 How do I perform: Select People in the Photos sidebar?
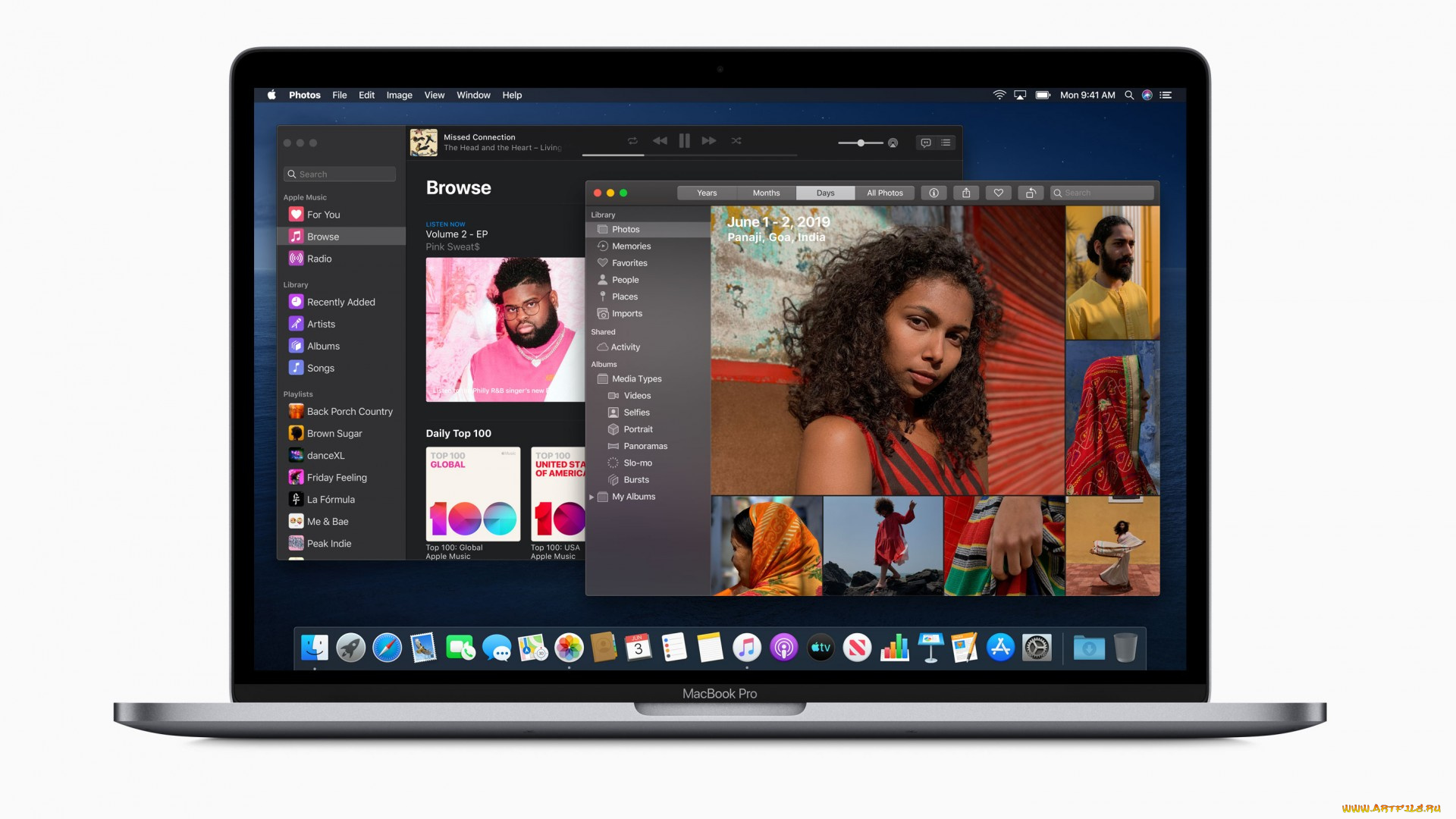(625, 279)
